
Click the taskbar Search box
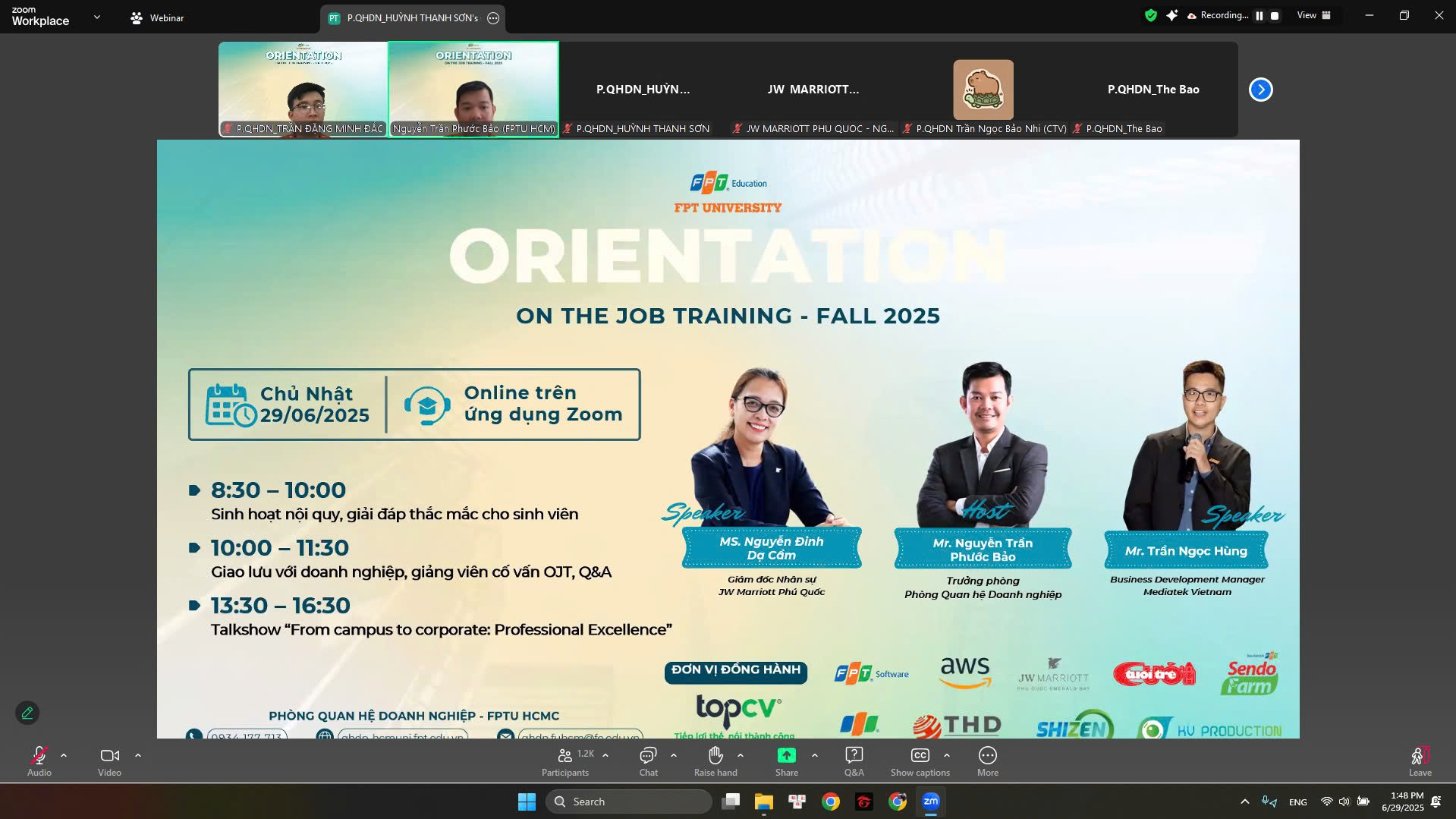[x=628, y=802]
